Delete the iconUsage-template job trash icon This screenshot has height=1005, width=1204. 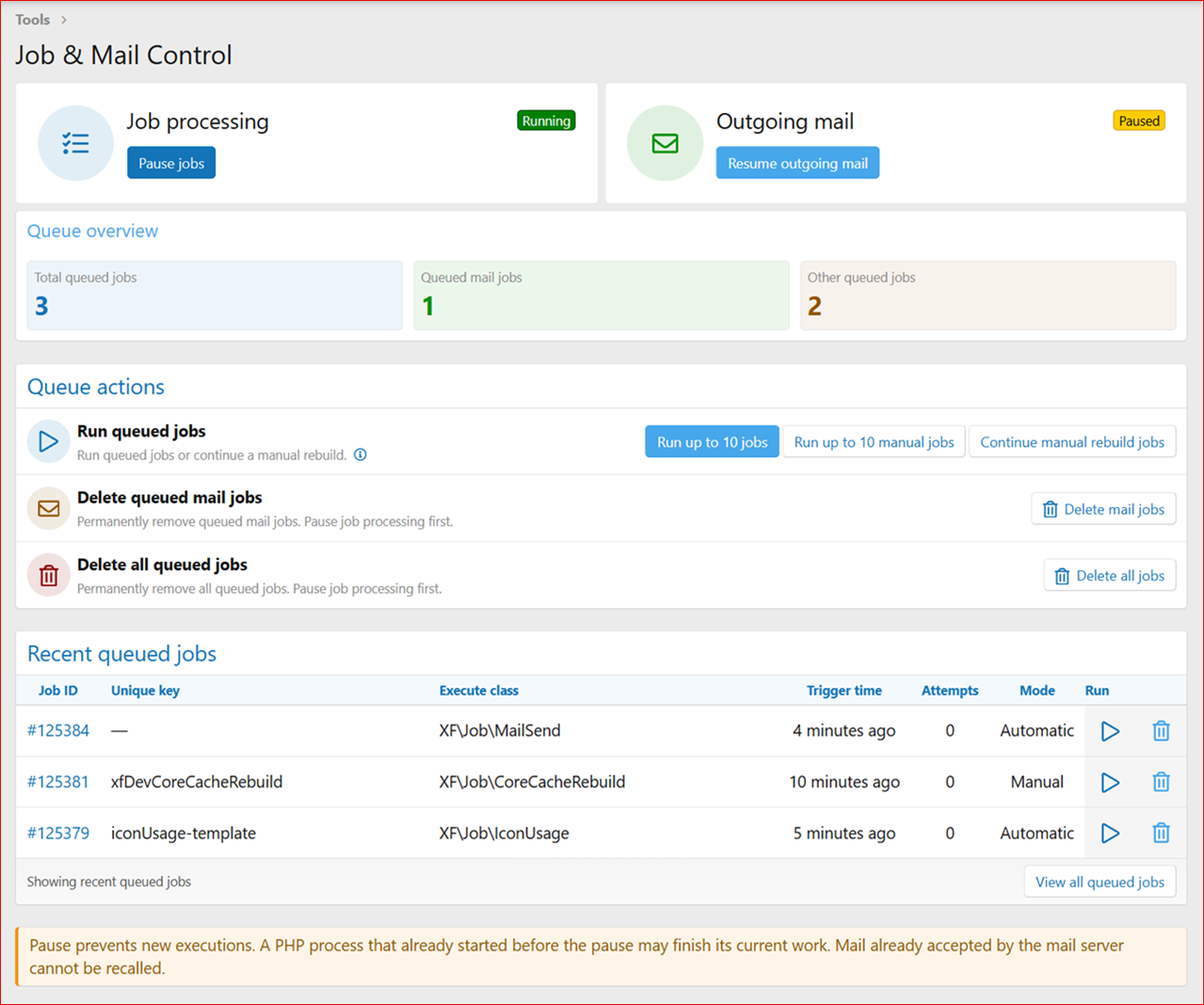click(1161, 833)
